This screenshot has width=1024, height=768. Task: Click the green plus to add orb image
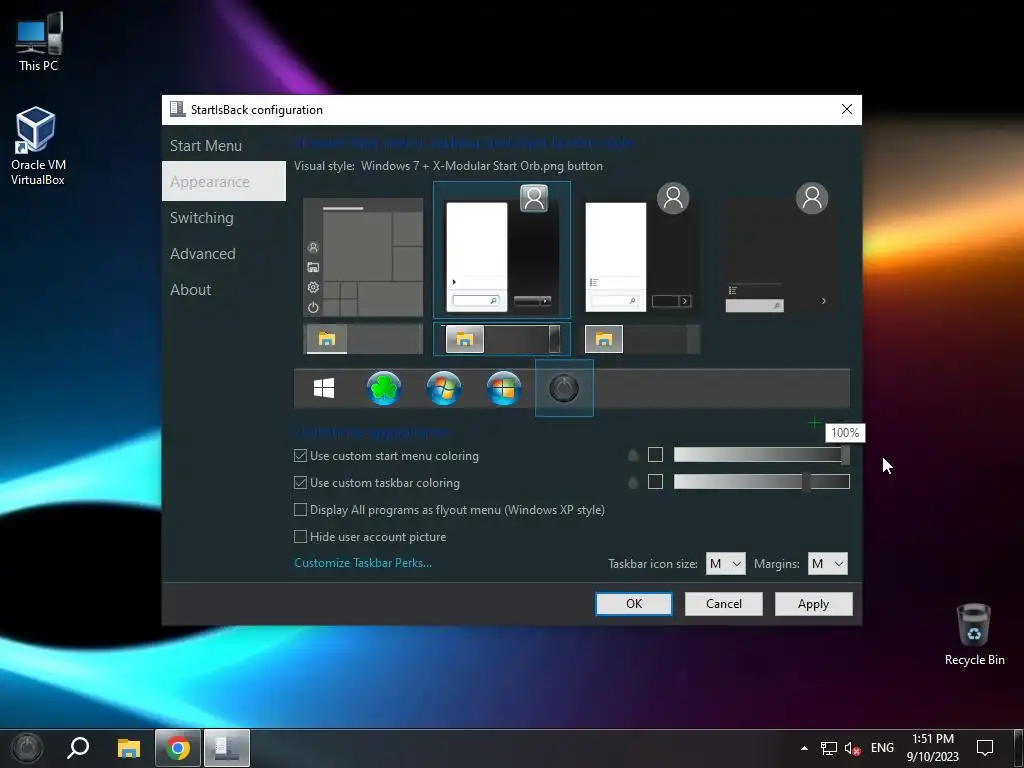coord(814,423)
